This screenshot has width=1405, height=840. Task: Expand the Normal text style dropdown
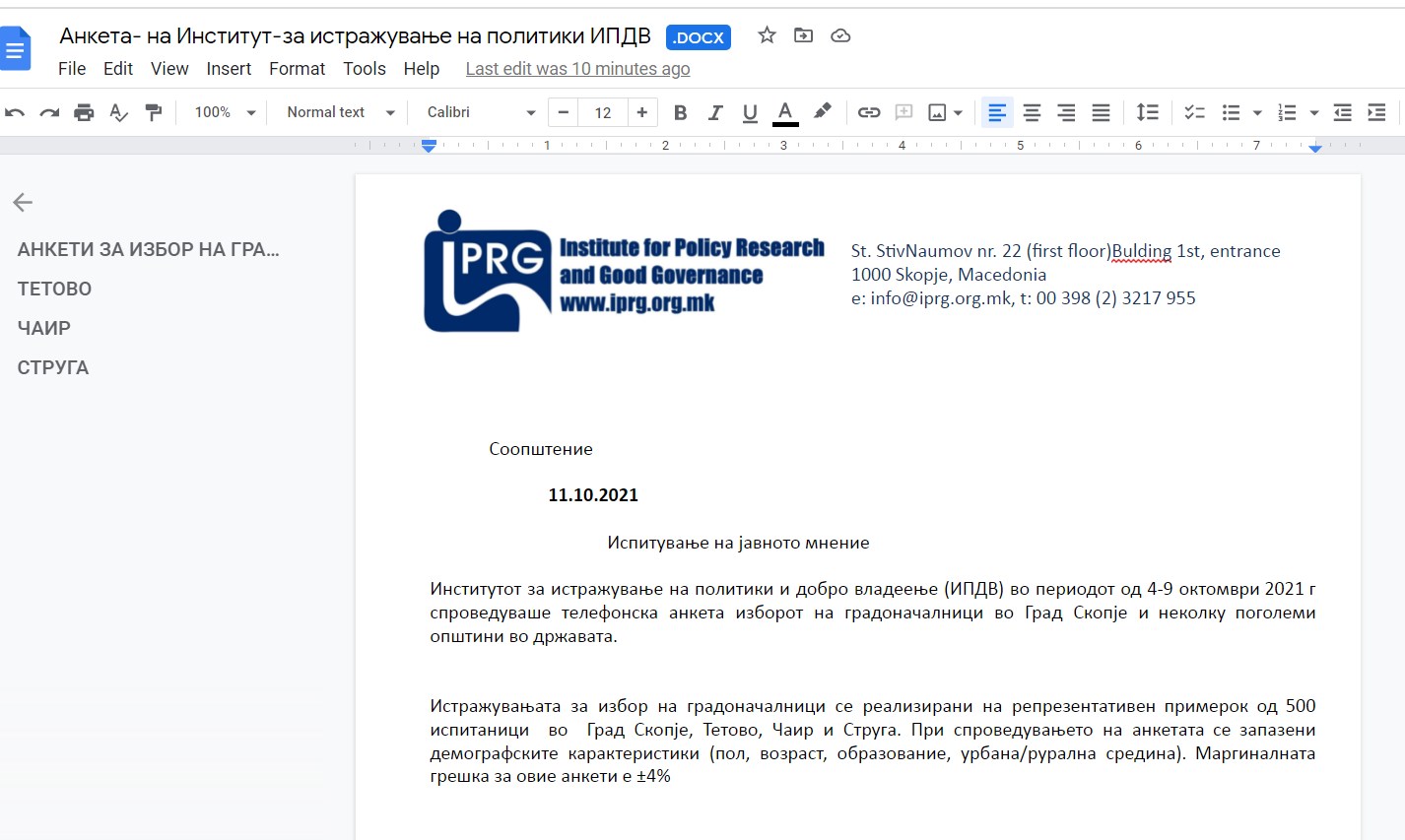pyautogui.click(x=340, y=112)
